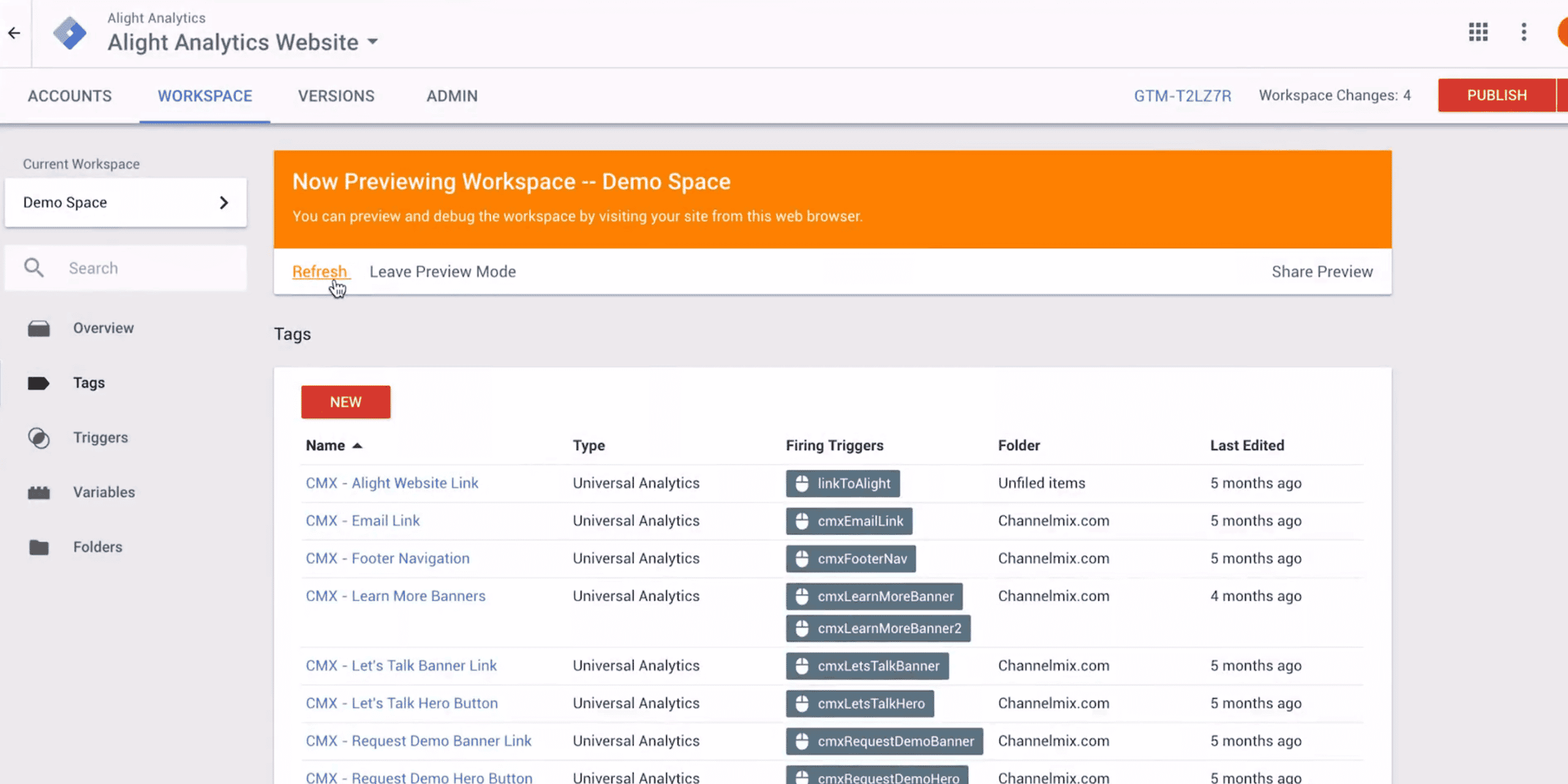This screenshot has width=1568, height=784.
Task: Toggle Name column sort arrow
Action: coord(357,446)
